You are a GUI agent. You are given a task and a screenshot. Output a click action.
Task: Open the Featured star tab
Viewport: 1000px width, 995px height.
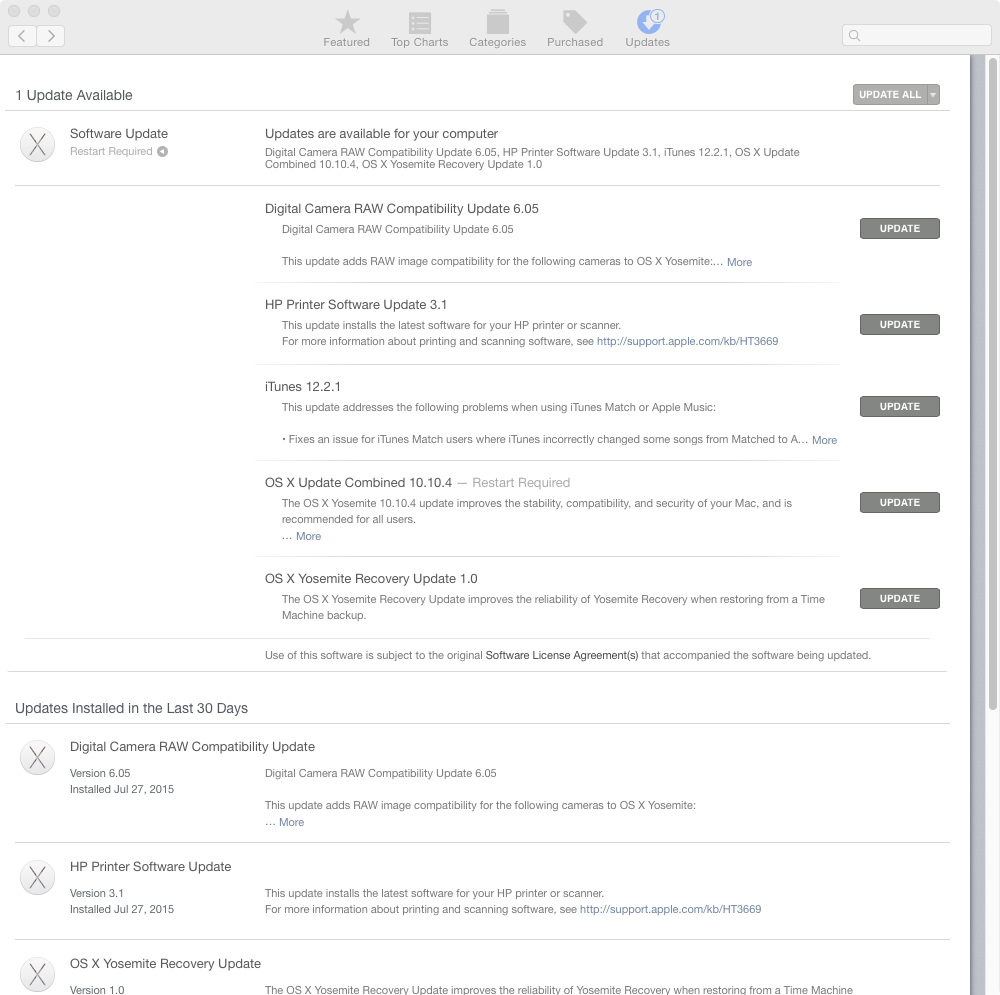(346, 29)
